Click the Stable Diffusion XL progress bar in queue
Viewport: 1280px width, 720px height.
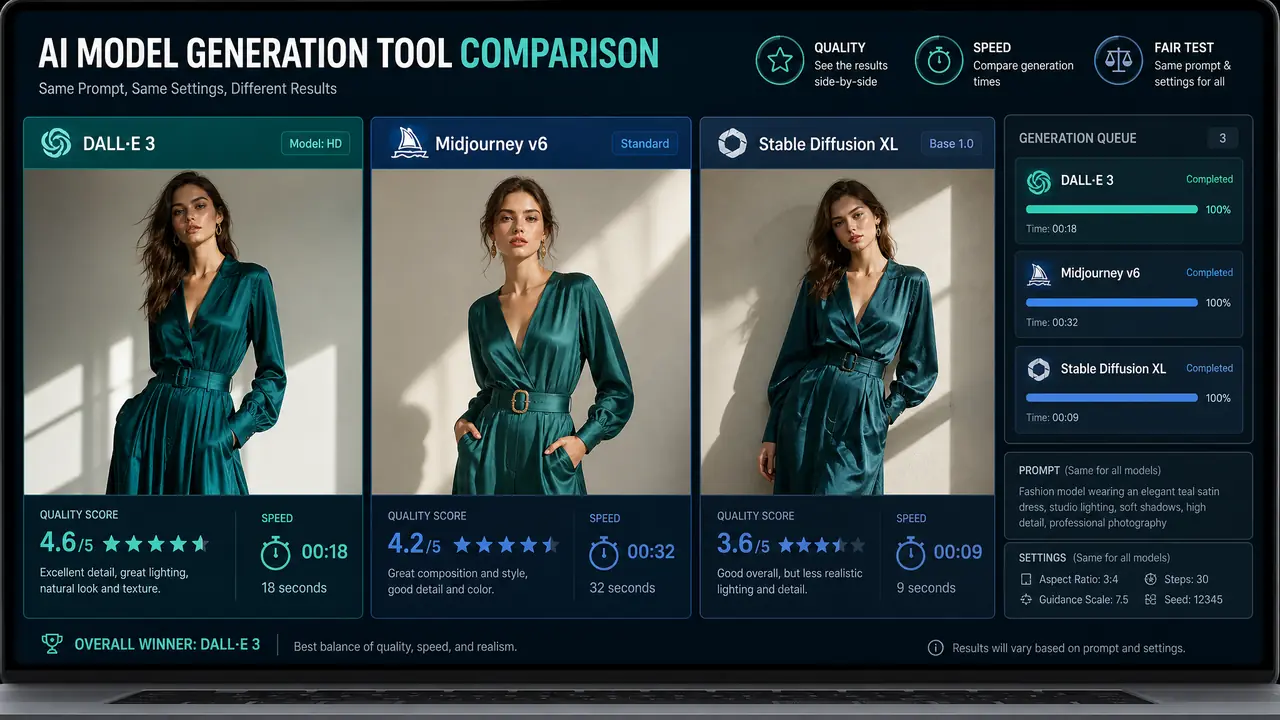tap(1112, 398)
